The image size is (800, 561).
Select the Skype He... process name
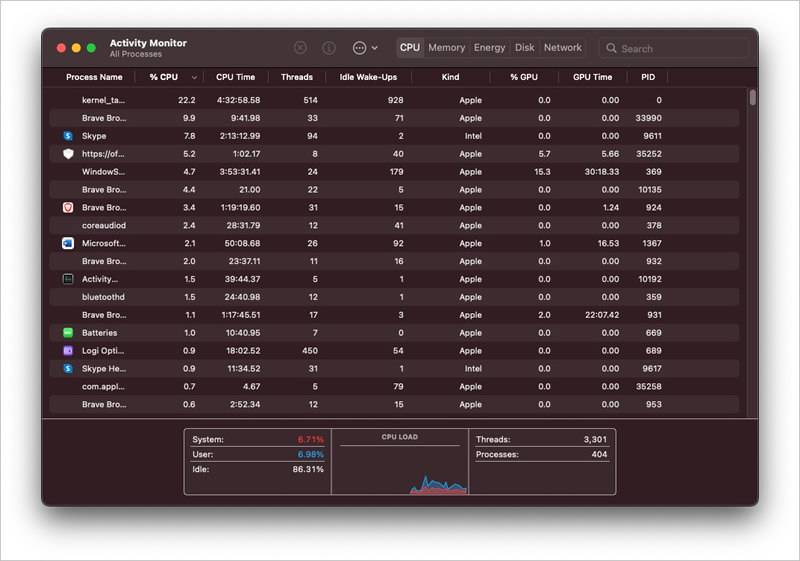(104, 368)
